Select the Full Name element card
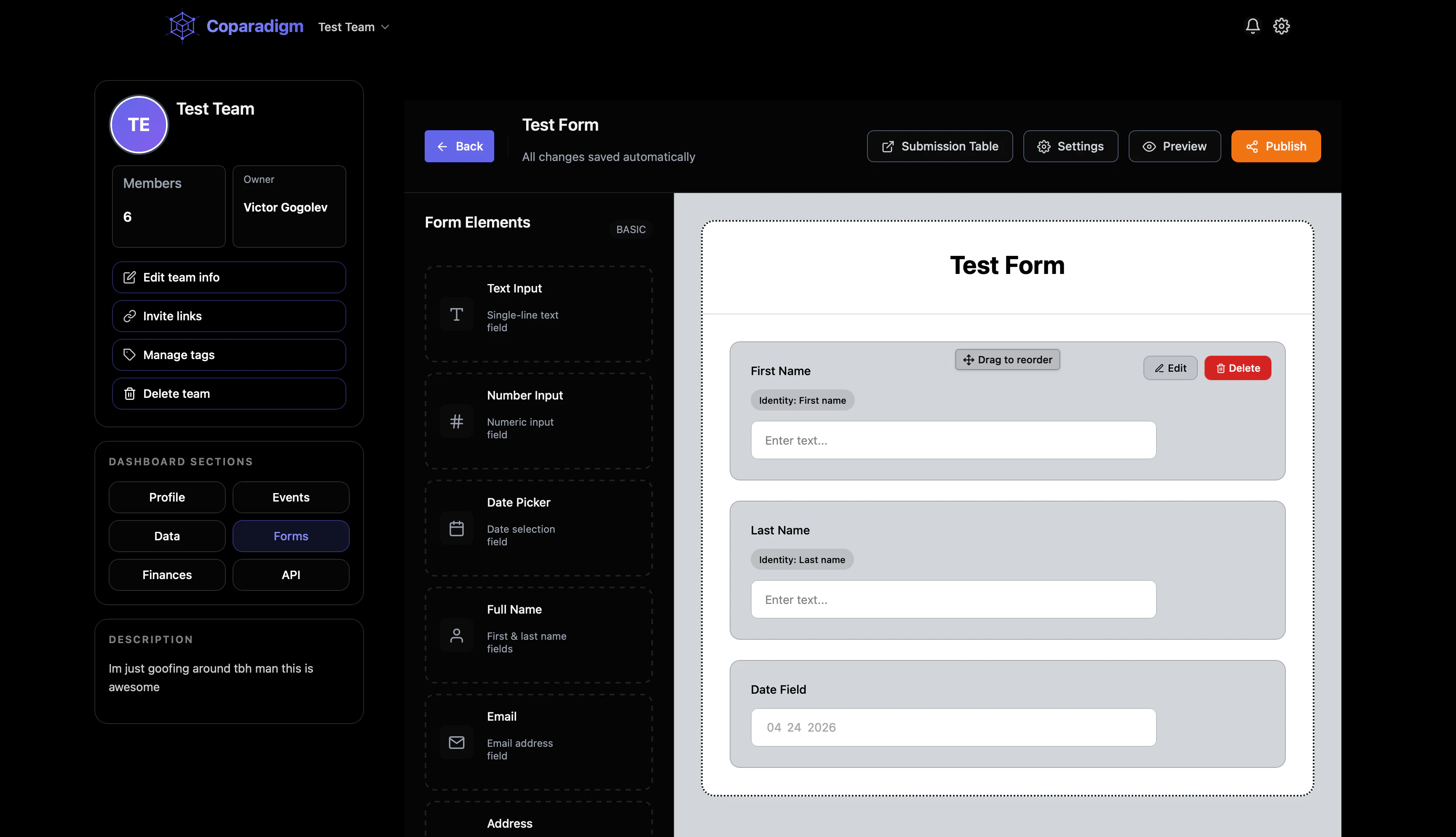1456x837 pixels. tap(538, 635)
